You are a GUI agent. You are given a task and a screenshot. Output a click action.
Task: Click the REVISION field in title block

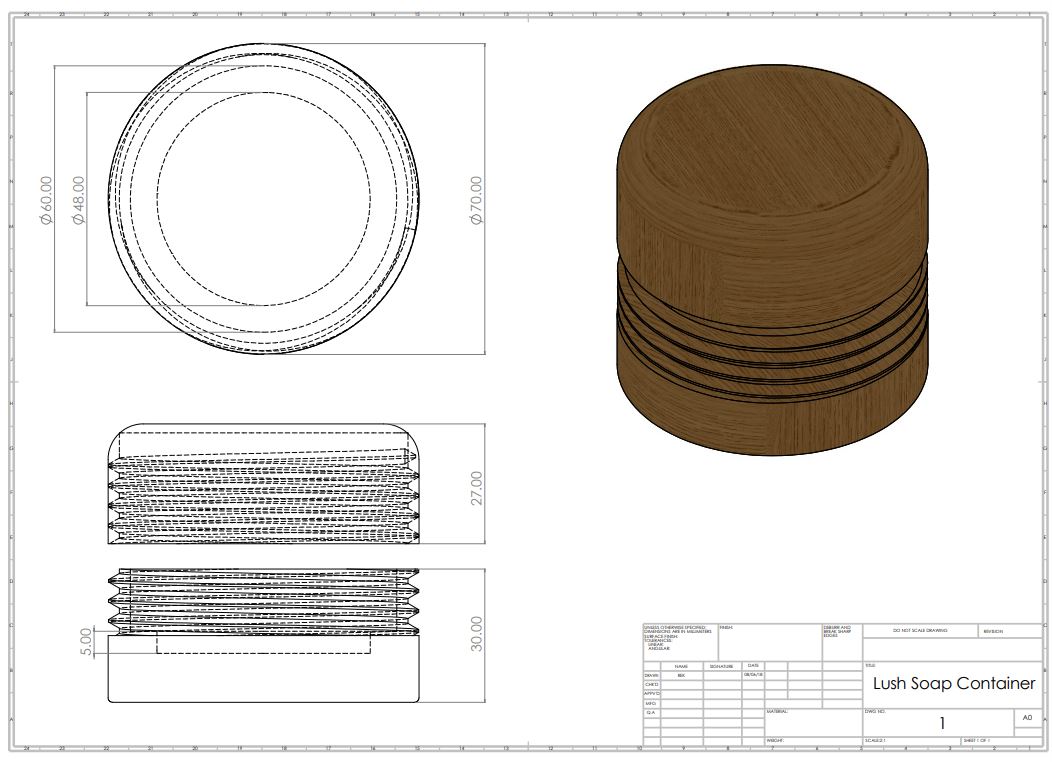pos(997,631)
